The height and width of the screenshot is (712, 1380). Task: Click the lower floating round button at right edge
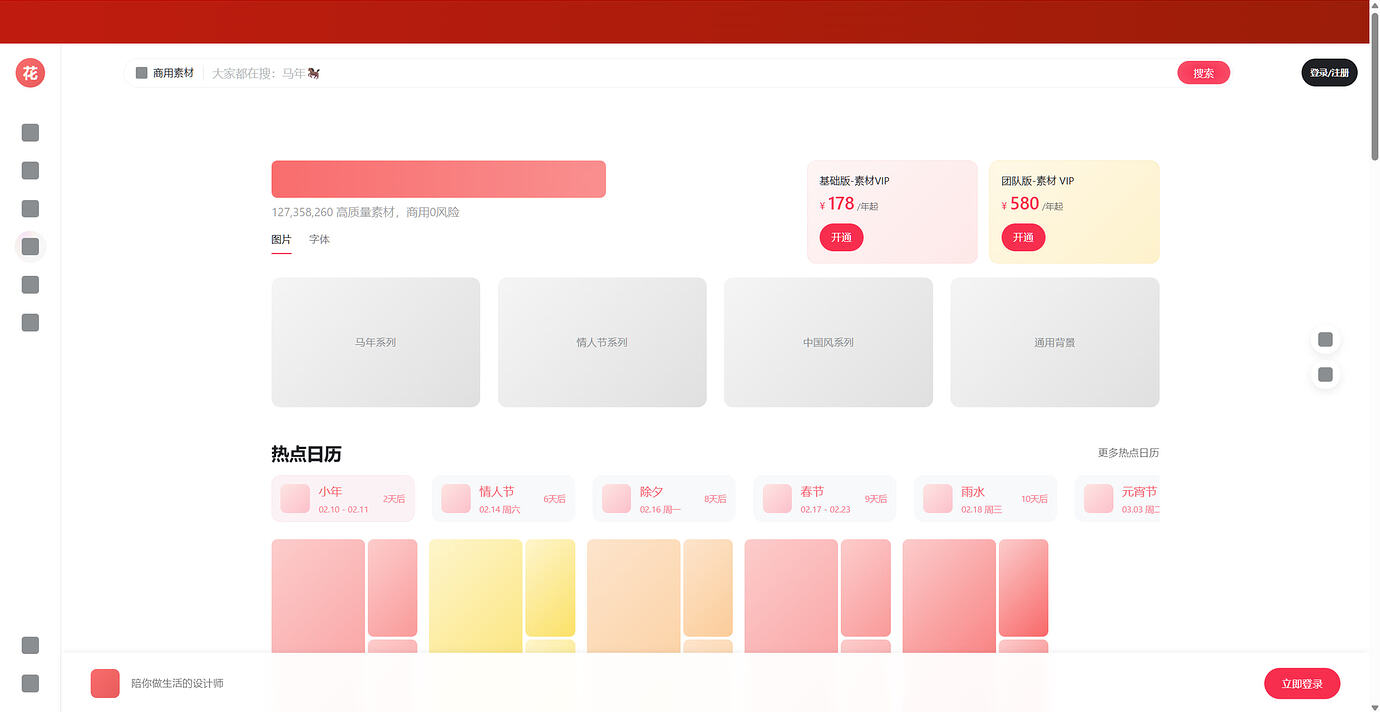coord(1325,375)
